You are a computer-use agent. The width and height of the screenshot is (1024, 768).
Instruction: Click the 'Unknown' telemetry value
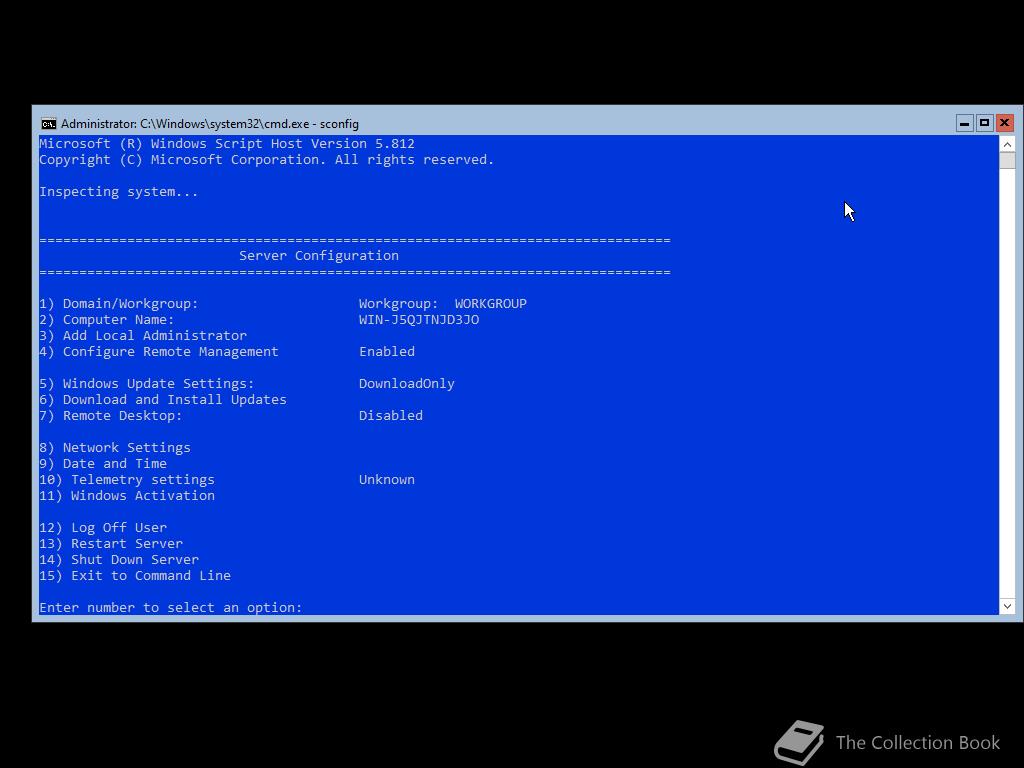click(x=387, y=480)
